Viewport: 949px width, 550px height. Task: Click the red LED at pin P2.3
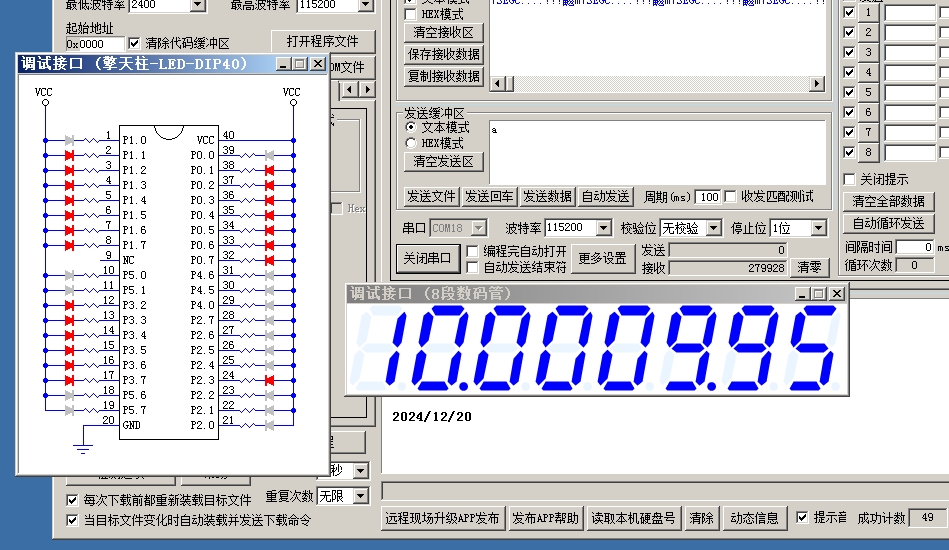point(268,380)
